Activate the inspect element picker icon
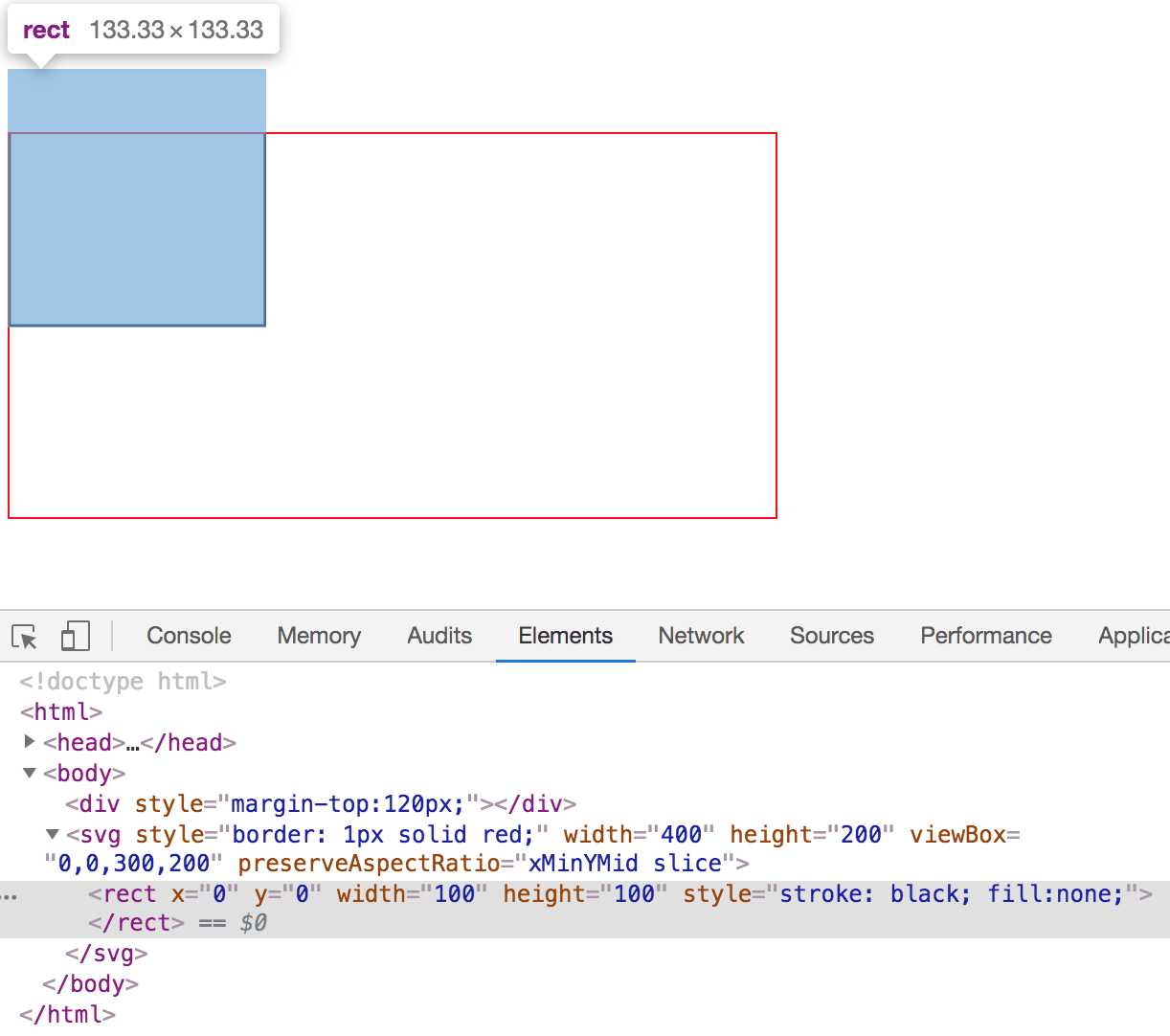This screenshot has height=1036, width=1170. [24, 637]
